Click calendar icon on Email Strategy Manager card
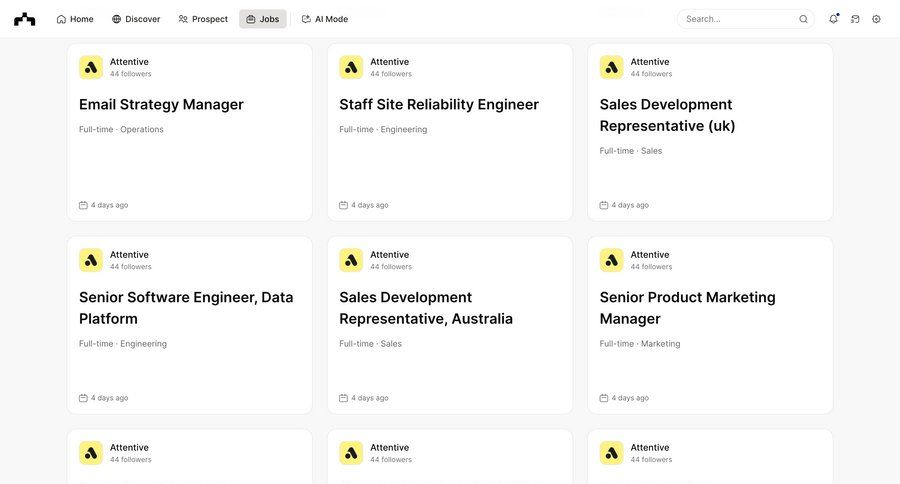 (x=83, y=205)
